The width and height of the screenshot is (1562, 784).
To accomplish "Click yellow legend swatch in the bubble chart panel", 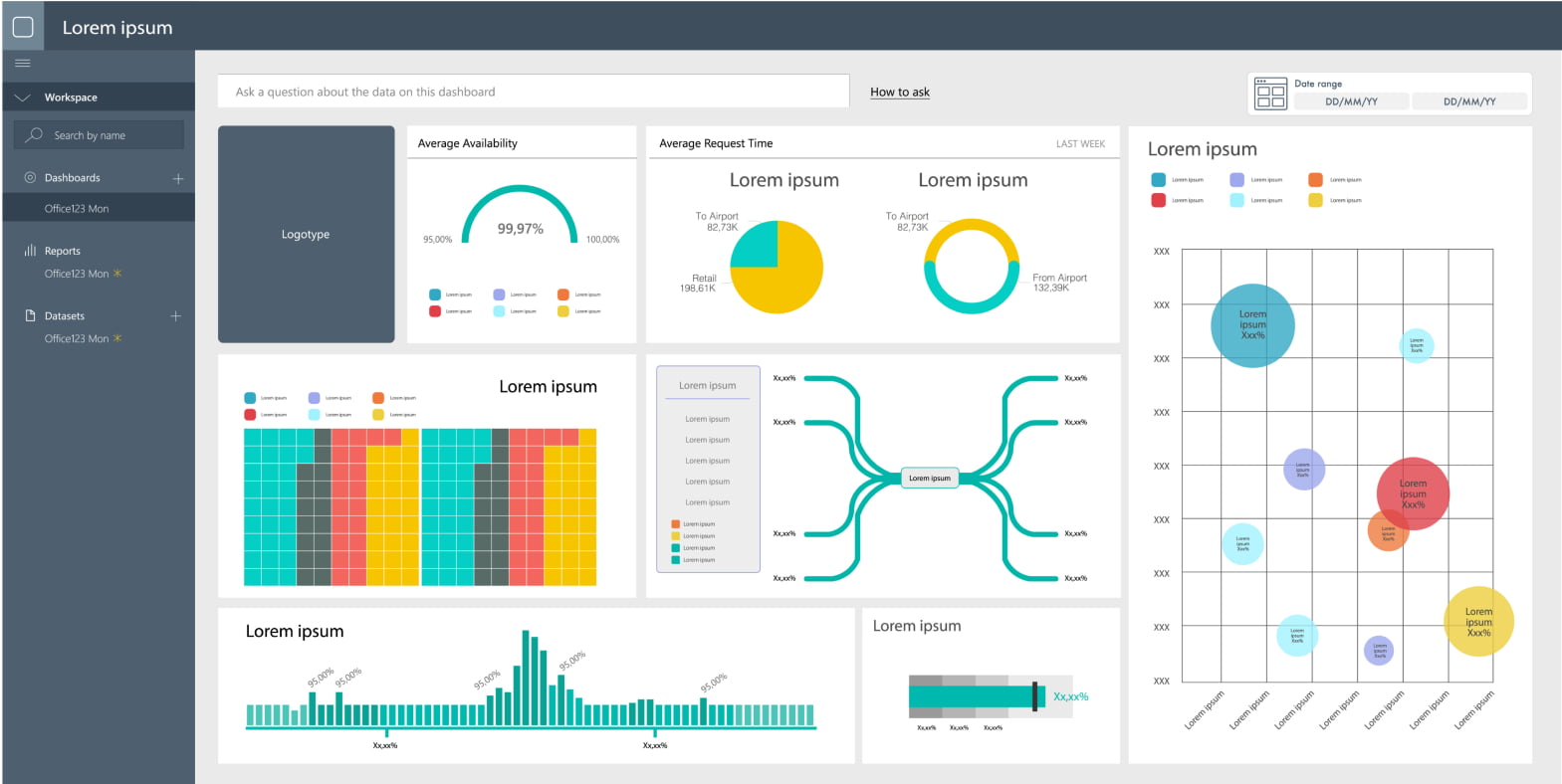I will click(1315, 200).
